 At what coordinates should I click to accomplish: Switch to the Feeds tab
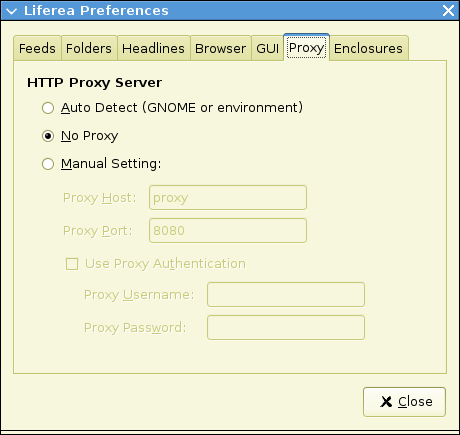37,49
